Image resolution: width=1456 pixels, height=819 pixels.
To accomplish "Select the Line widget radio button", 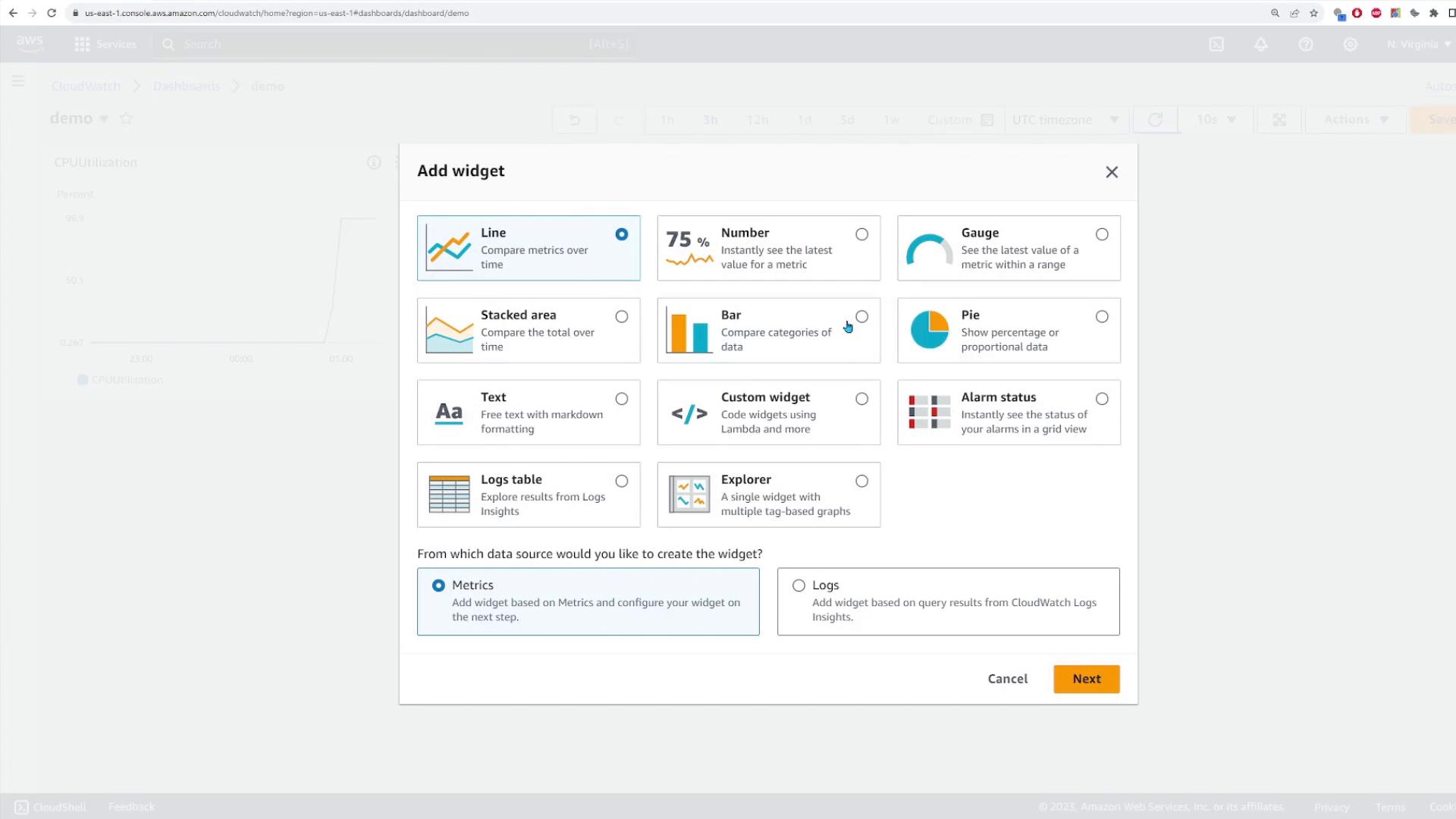I will tap(622, 234).
